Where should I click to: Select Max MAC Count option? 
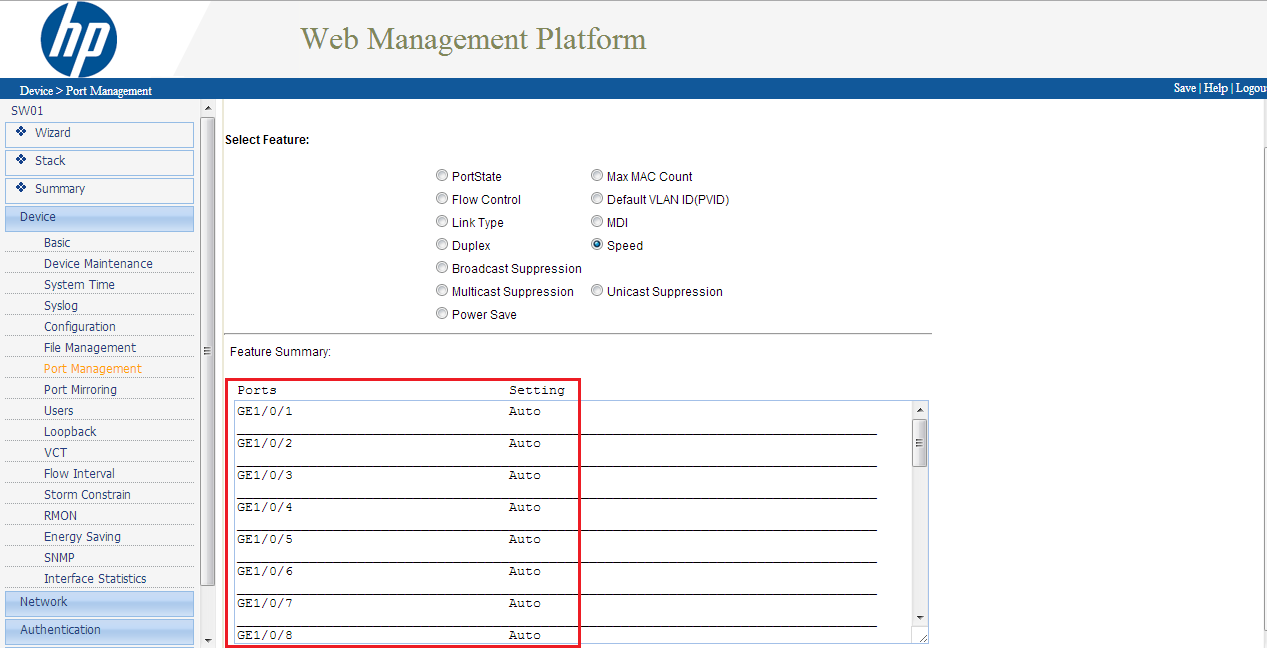click(x=597, y=176)
